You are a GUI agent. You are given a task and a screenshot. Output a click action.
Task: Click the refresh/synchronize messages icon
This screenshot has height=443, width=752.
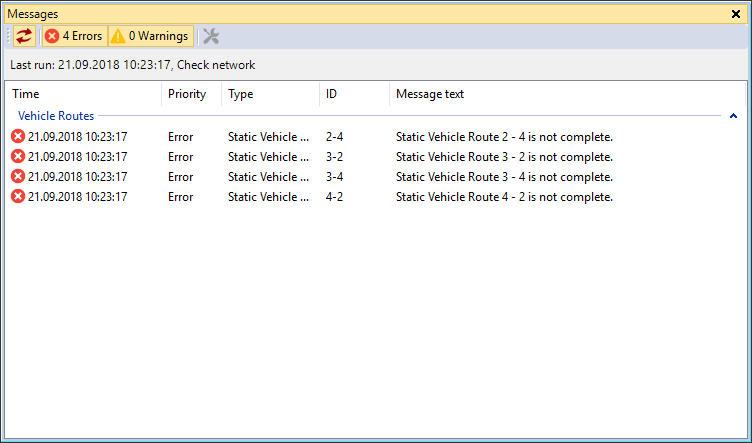point(24,36)
